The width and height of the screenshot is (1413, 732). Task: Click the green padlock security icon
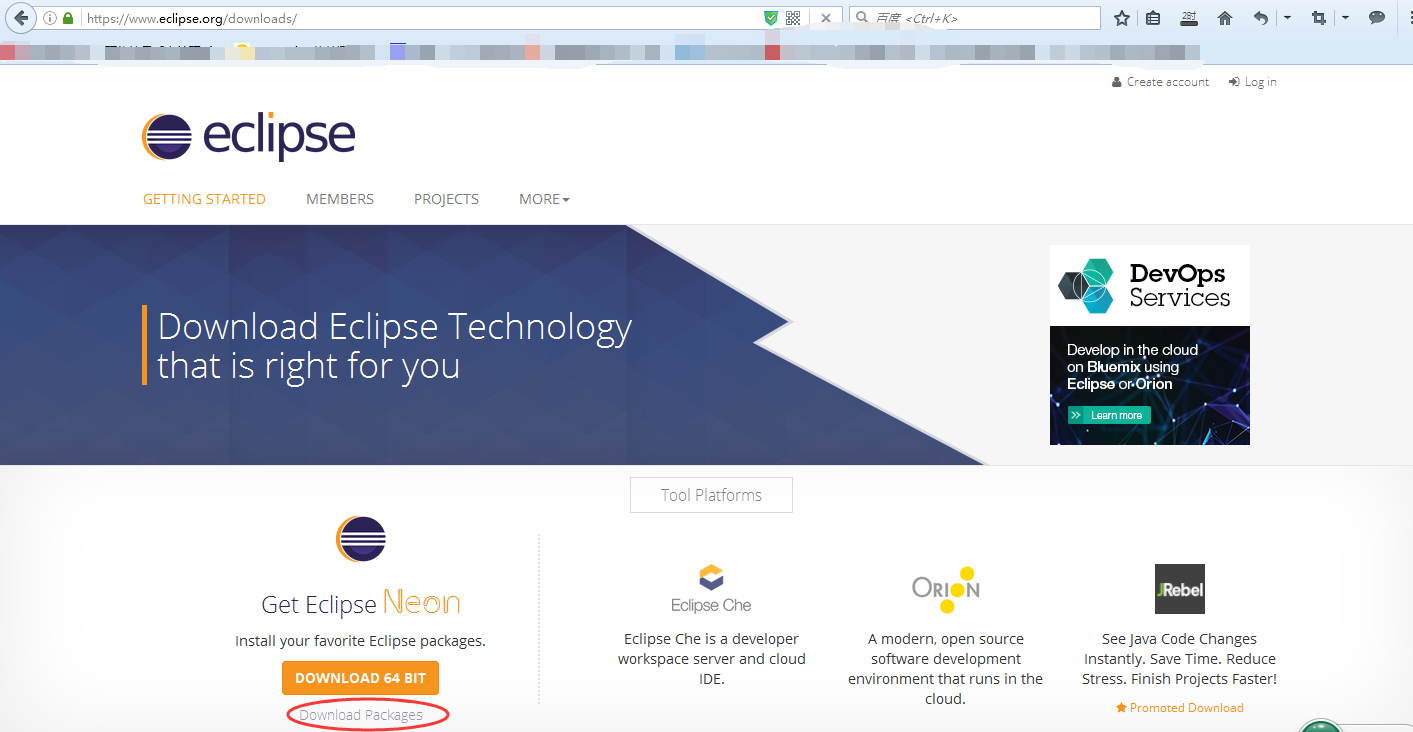point(68,18)
